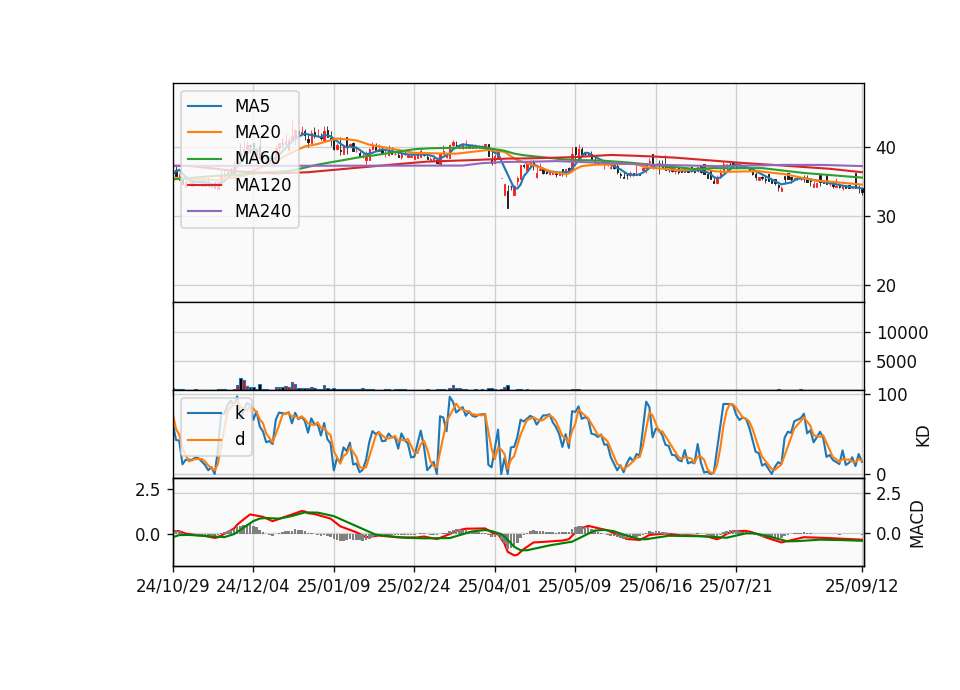The image size is (960, 690).
Task: Click the 25/05/09 date axis label
Action: (x=575, y=586)
